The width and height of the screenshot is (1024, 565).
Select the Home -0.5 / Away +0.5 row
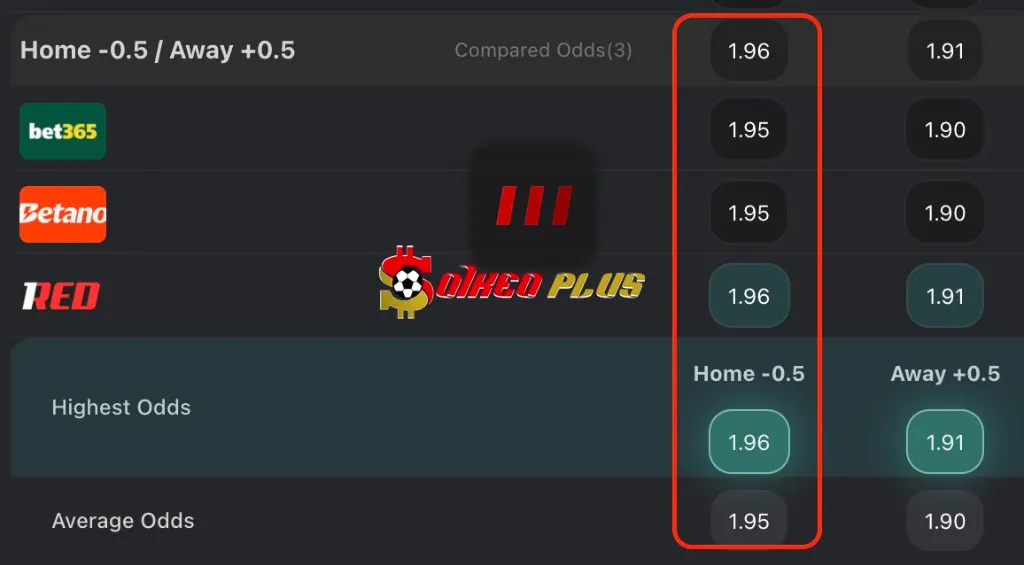coord(512,50)
